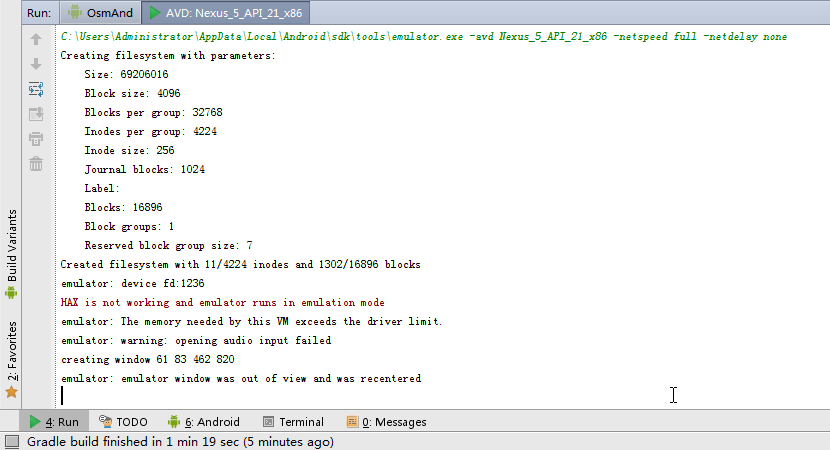The width and height of the screenshot is (830, 450).
Task: Click the red HAX is not working message
Action: [223, 302]
